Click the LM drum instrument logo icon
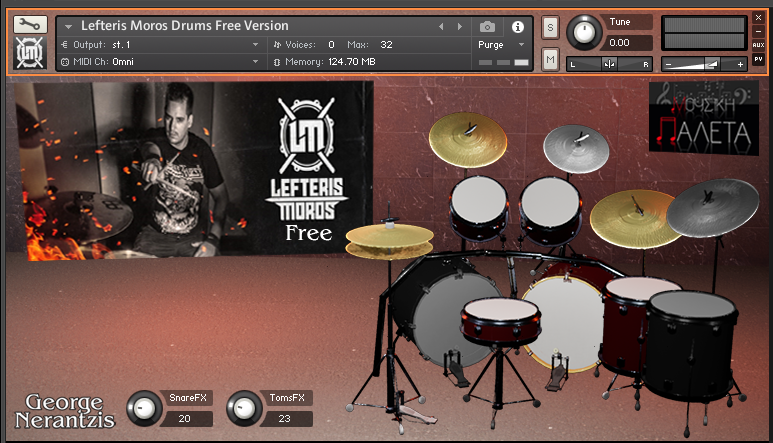The width and height of the screenshot is (773, 443). (30, 53)
